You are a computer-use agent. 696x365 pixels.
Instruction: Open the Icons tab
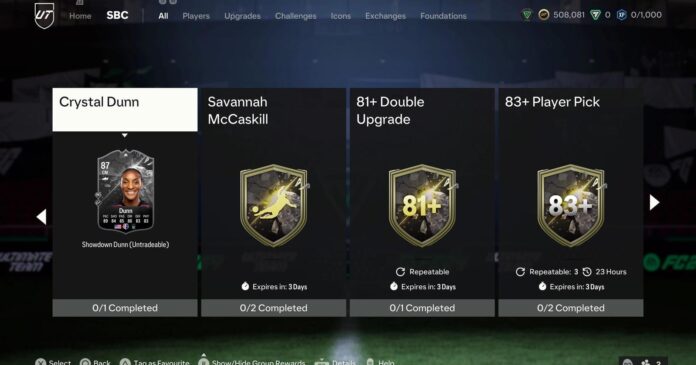click(x=340, y=16)
